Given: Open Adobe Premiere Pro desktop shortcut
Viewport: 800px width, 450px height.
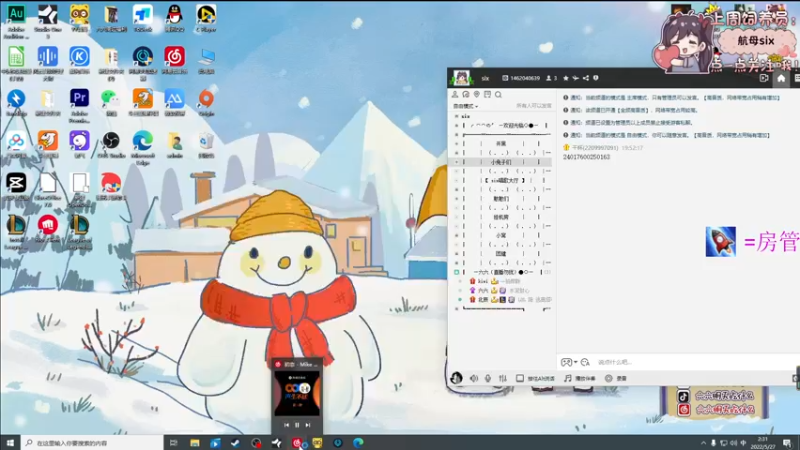Looking at the screenshot, I should click(x=79, y=105).
